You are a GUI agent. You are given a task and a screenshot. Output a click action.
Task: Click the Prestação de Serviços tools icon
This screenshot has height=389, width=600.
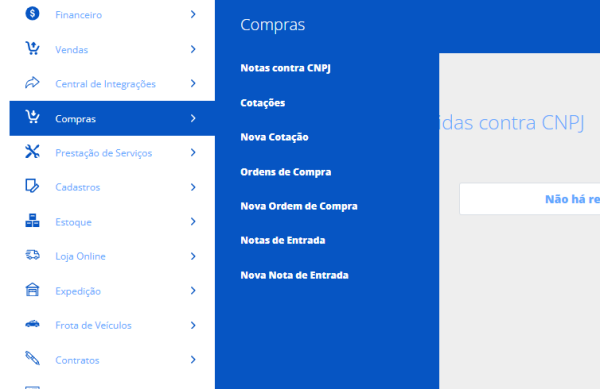click(x=33, y=152)
